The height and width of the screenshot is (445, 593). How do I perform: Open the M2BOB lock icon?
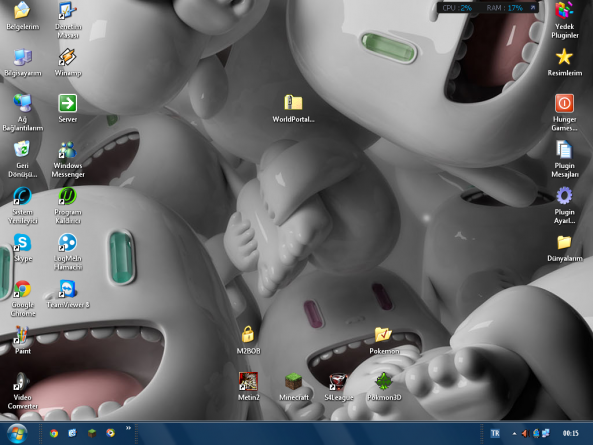[x=248, y=340]
